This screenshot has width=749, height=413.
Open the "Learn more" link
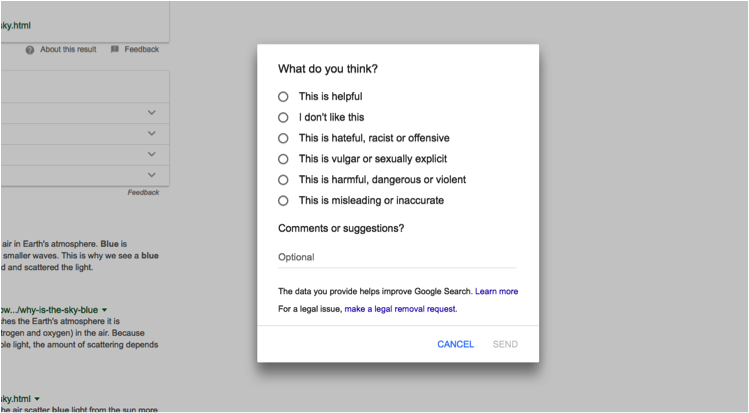497,291
